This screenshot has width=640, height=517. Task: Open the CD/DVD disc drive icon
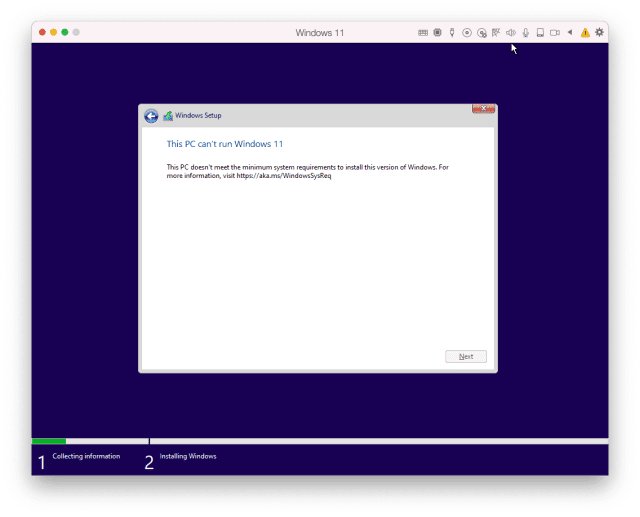[x=467, y=33]
